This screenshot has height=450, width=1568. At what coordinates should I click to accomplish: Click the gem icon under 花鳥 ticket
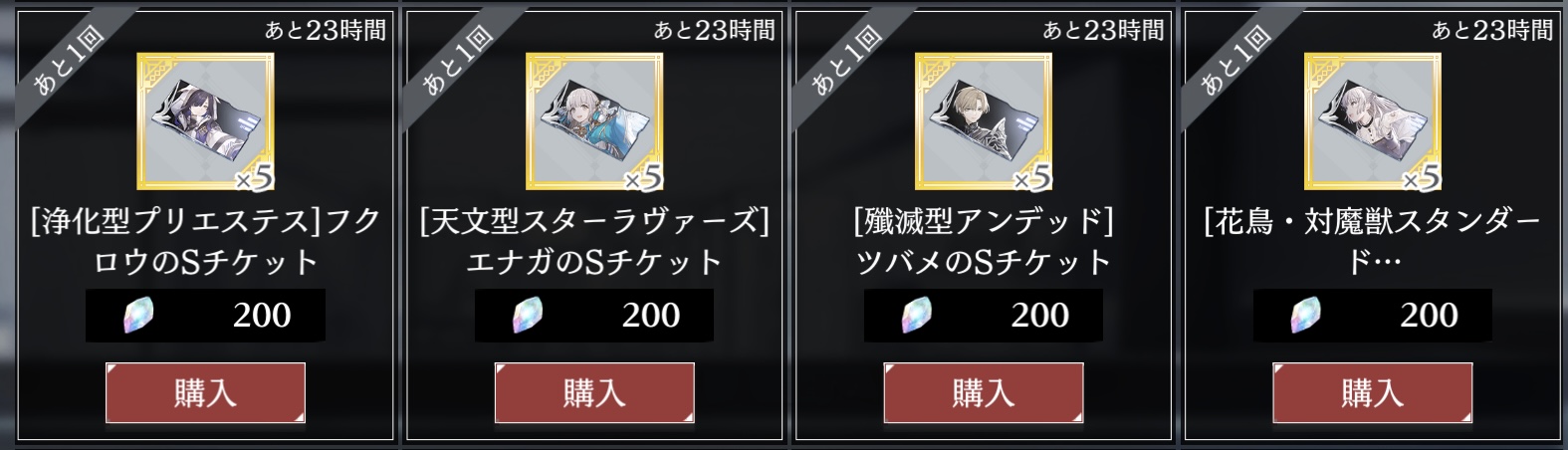click(1304, 316)
